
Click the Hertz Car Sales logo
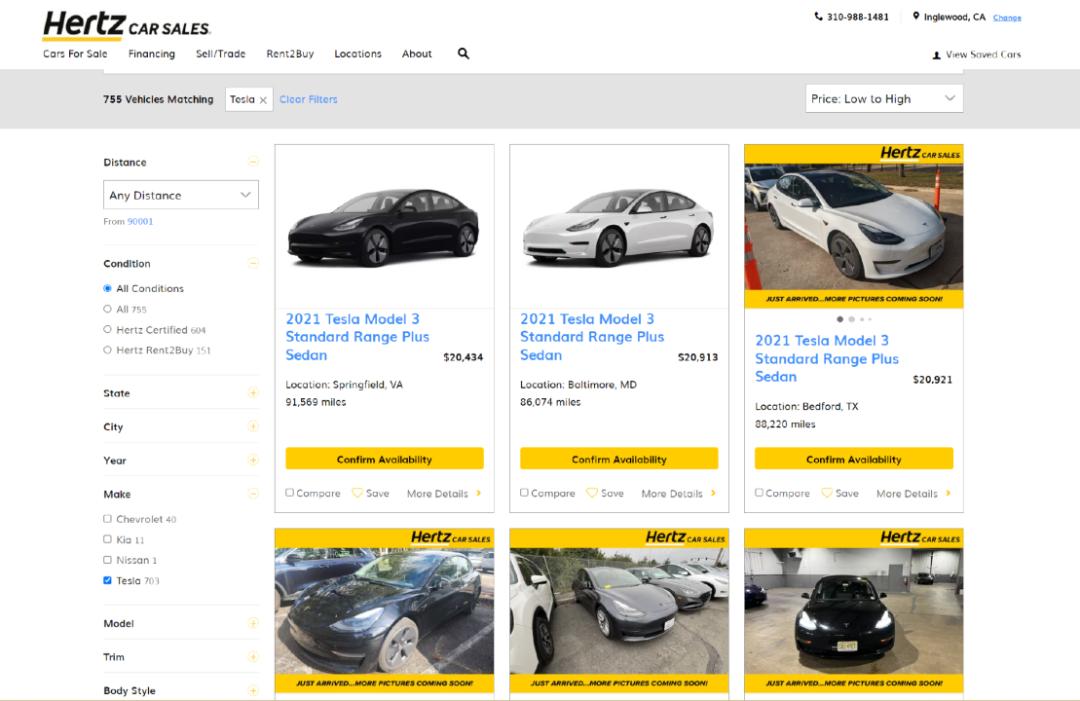pos(127,25)
